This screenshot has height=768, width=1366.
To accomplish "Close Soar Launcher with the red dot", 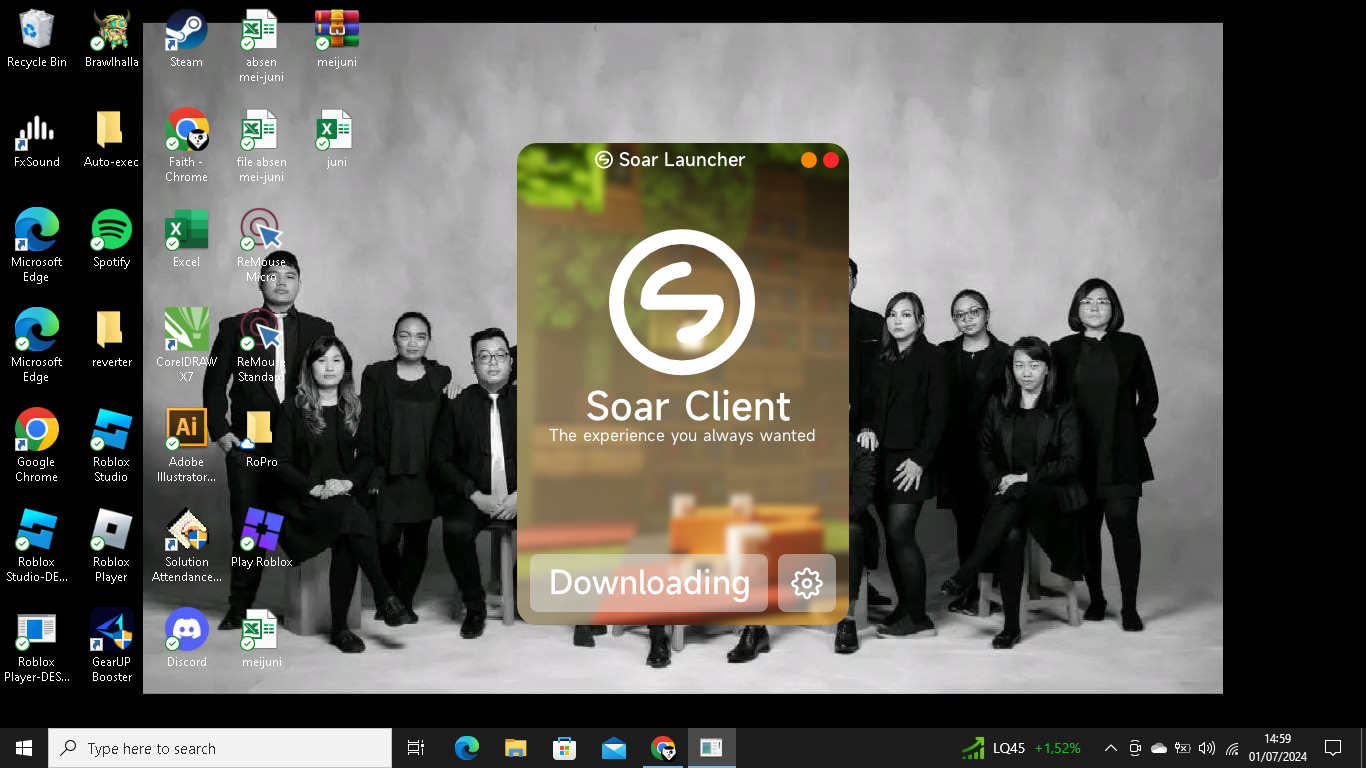I will 831,160.
